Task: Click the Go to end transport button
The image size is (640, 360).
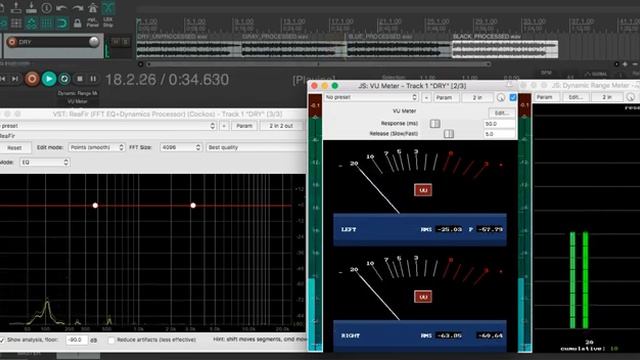Action: point(15,79)
